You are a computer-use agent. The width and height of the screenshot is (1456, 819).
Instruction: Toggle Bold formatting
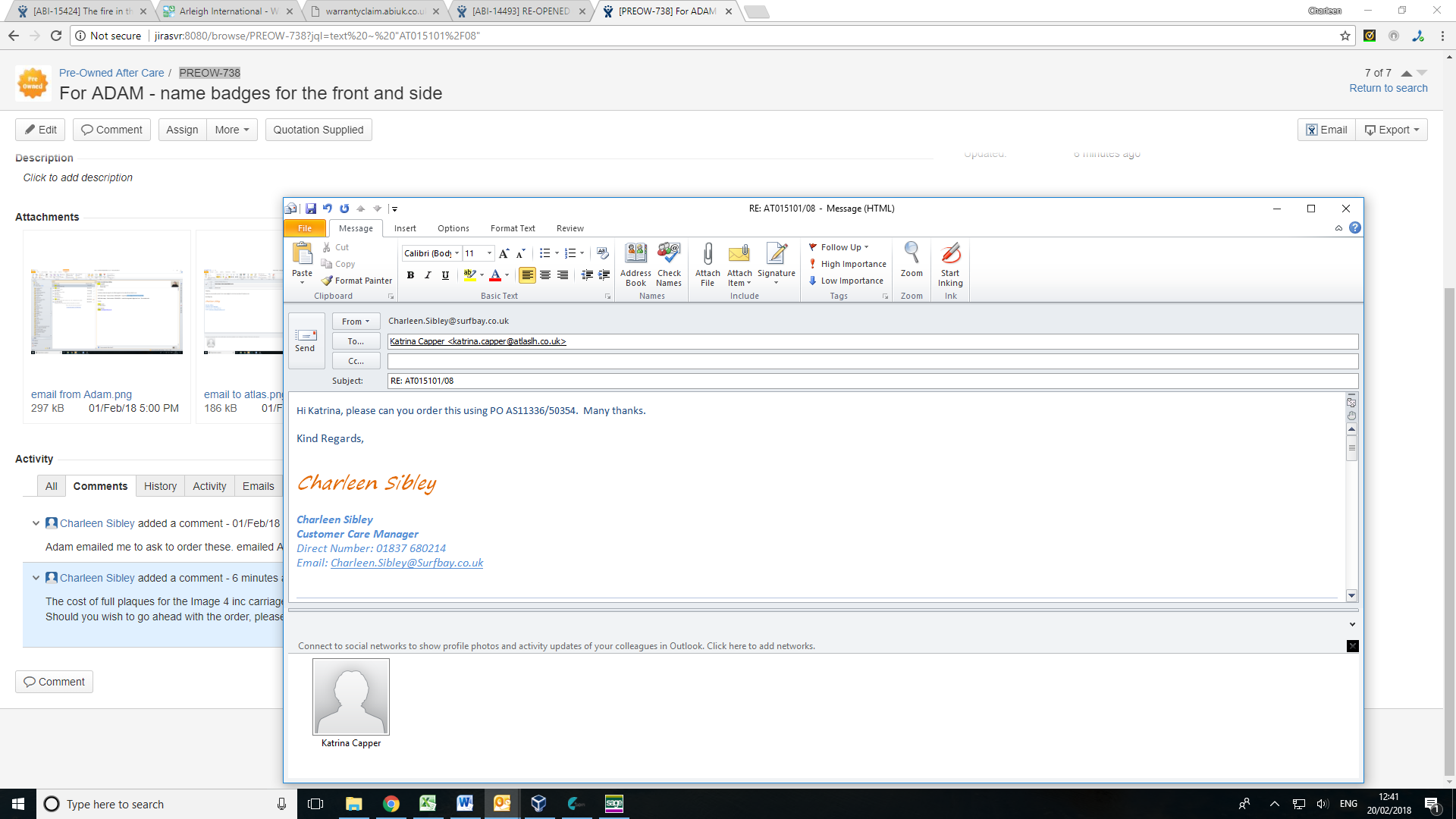coord(410,275)
